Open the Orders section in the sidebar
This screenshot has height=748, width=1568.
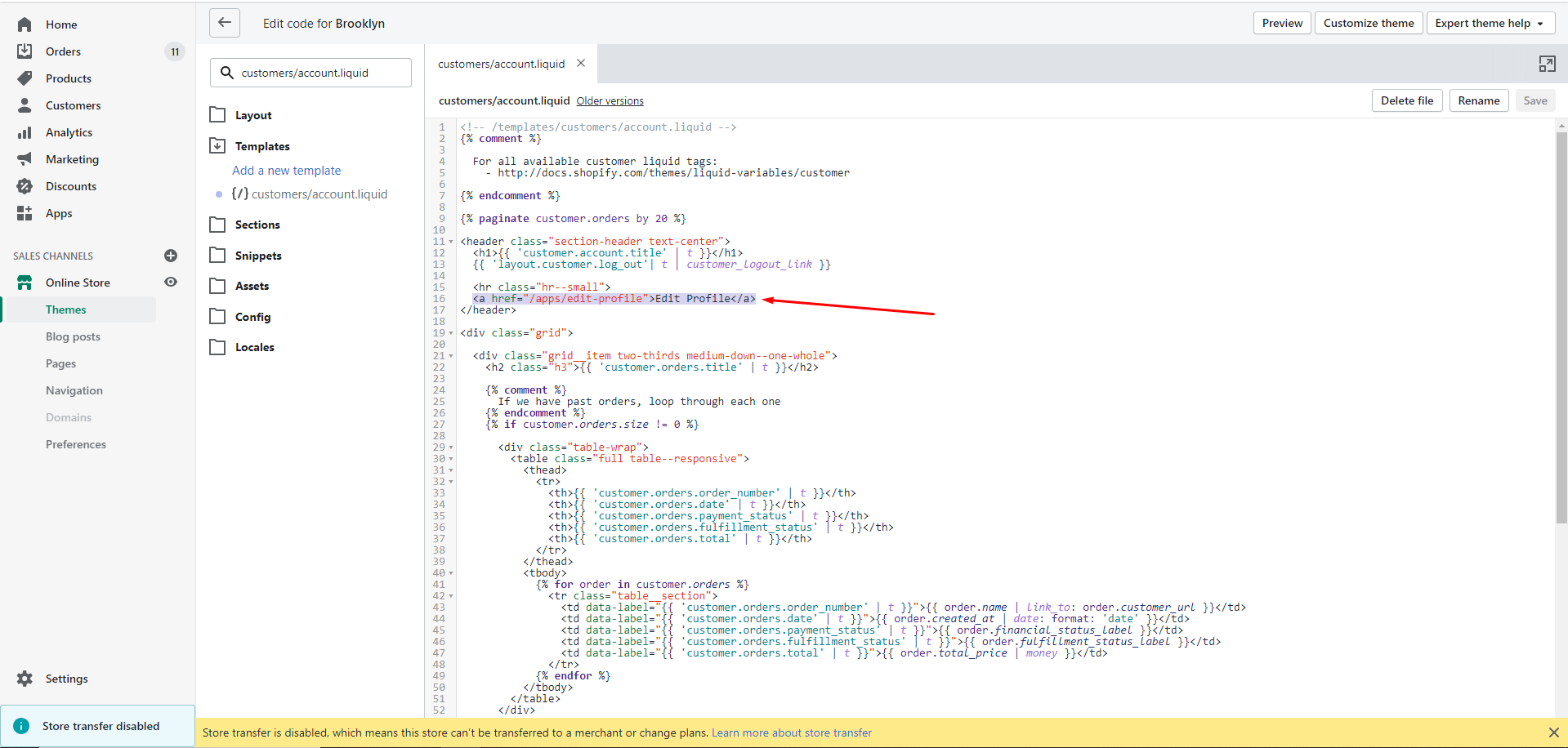coord(63,51)
